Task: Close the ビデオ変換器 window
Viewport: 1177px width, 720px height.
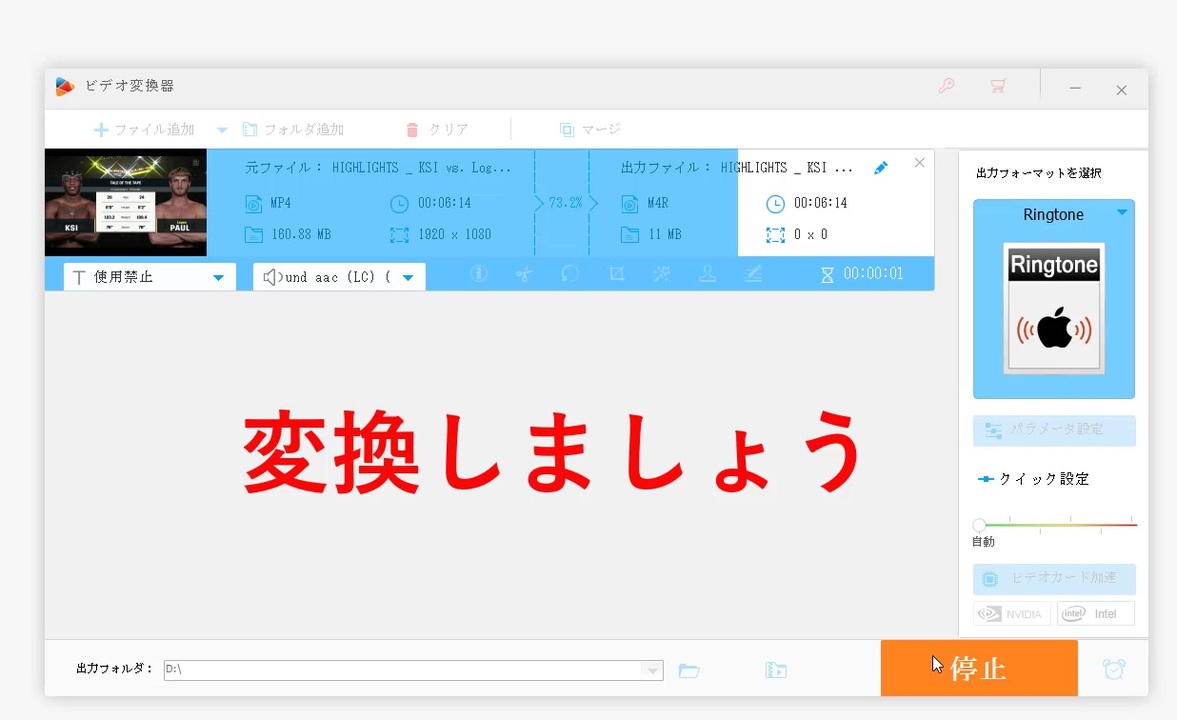Action: [1121, 90]
